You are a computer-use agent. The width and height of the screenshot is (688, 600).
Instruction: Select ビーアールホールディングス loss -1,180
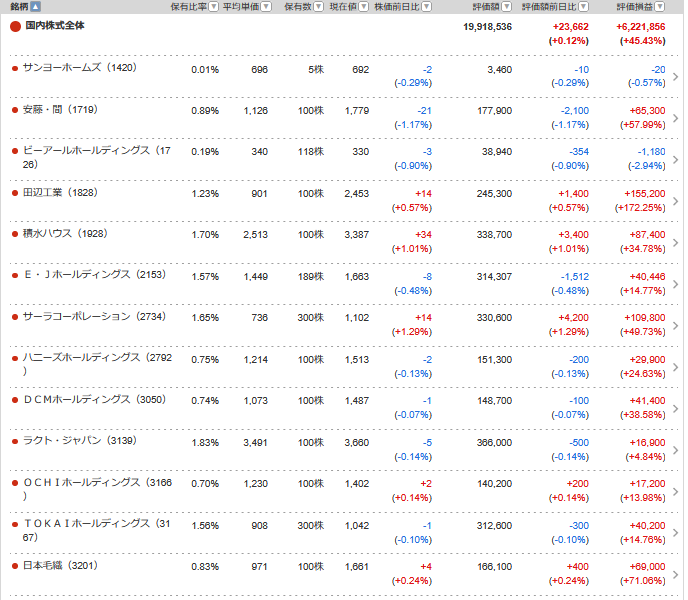pyautogui.click(x=651, y=152)
